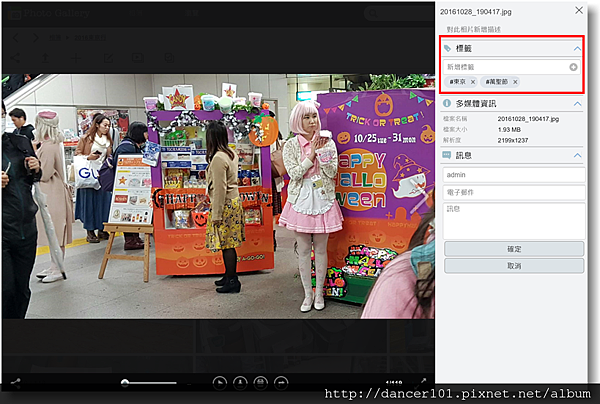The image size is (600, 404).
Task: Click the plus button to add tag
Action: pyautogui.click(x=573, y=67)
